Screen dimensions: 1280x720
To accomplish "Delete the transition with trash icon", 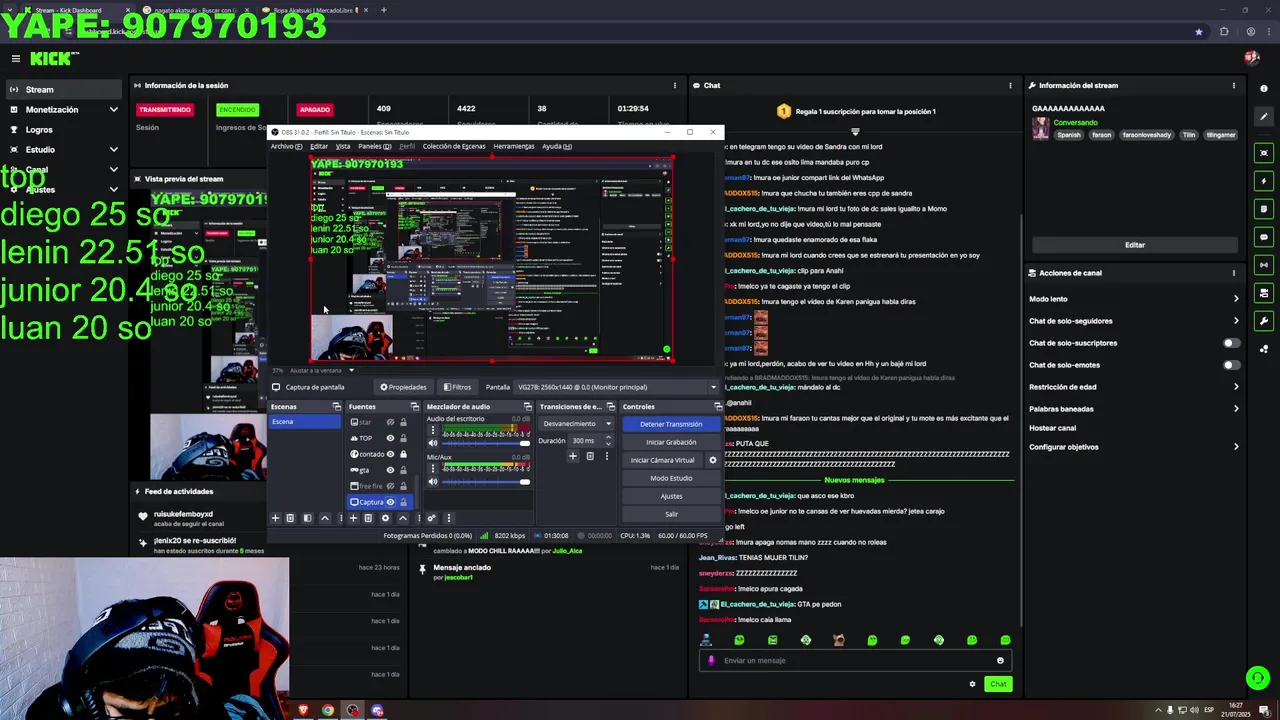I will 590,456.
